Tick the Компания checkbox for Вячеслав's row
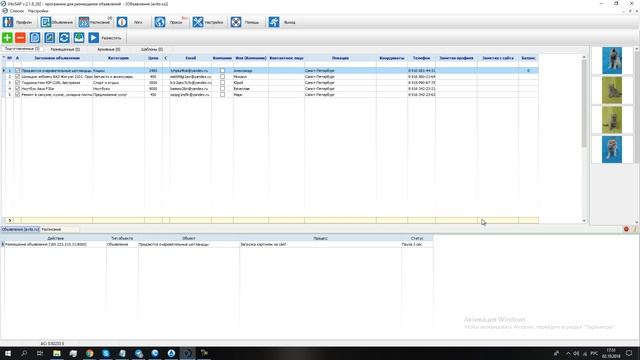Screen dimensions: 640x360 (x=222, y=89)
